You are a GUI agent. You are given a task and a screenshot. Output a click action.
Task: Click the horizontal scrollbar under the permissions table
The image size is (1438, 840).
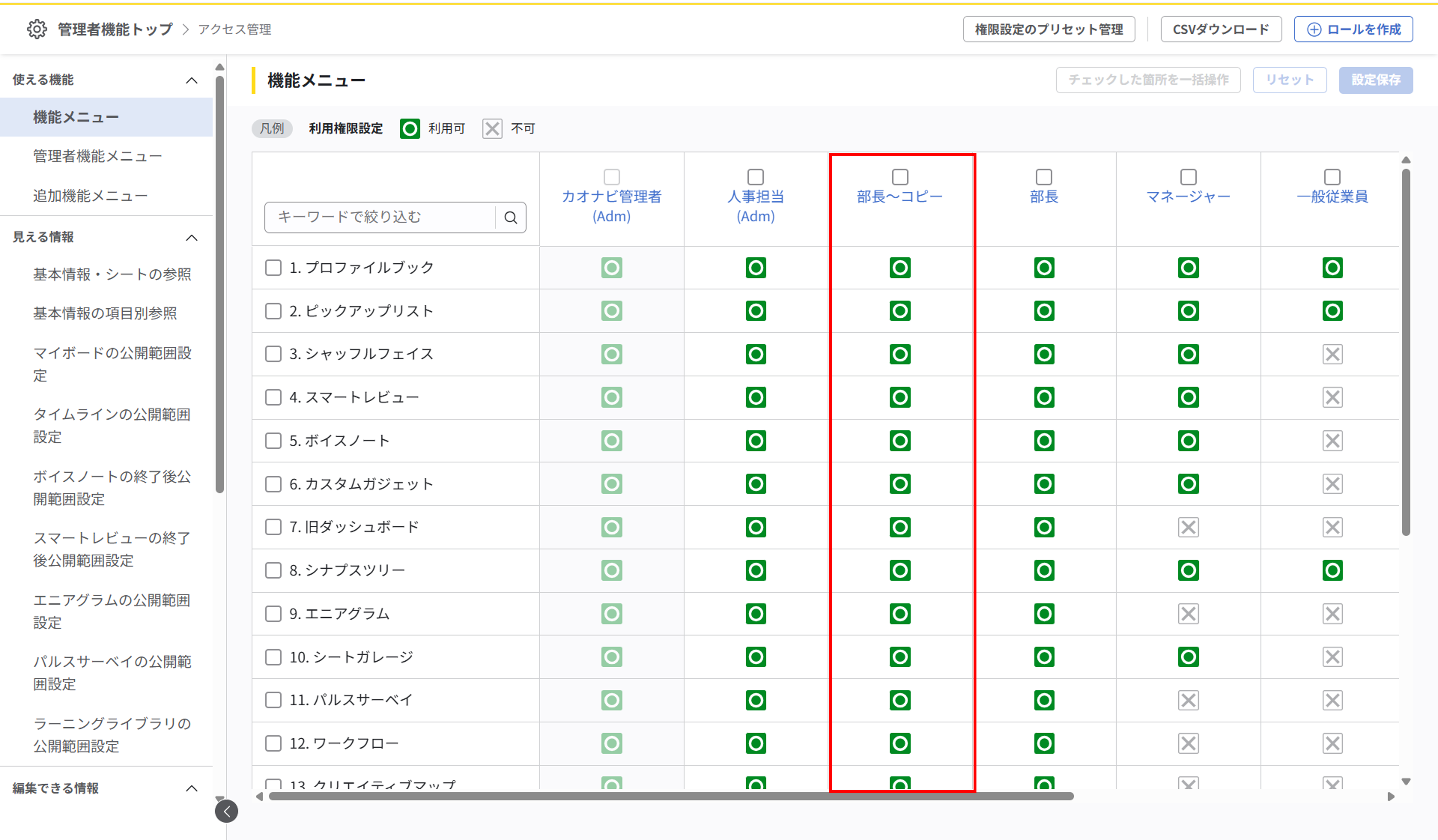pyautogui.click(x=671, y=796)
